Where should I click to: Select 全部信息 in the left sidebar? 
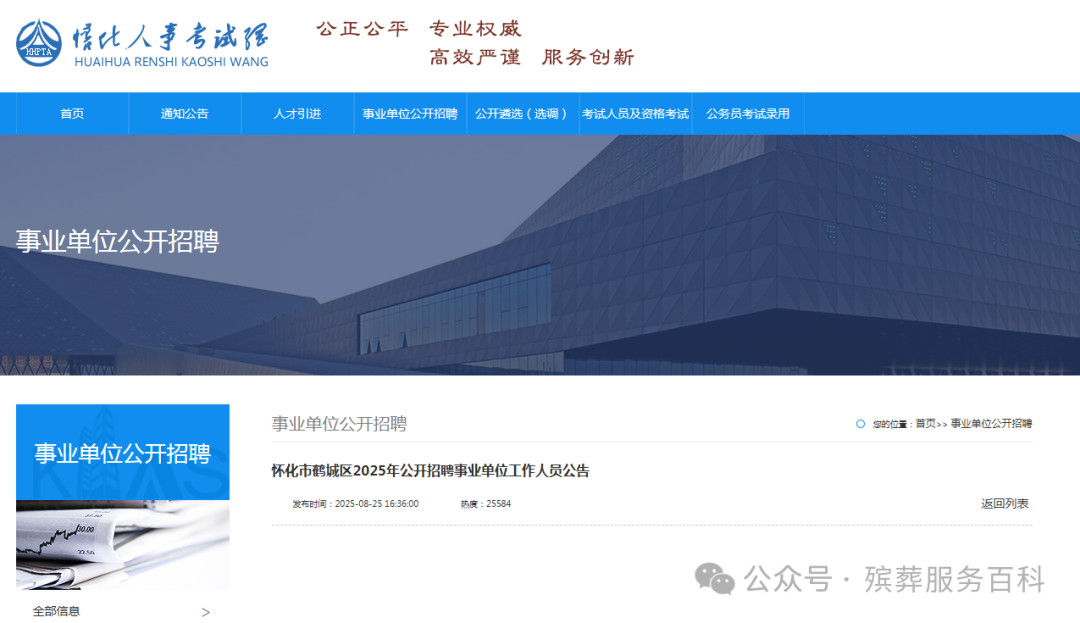56,611
